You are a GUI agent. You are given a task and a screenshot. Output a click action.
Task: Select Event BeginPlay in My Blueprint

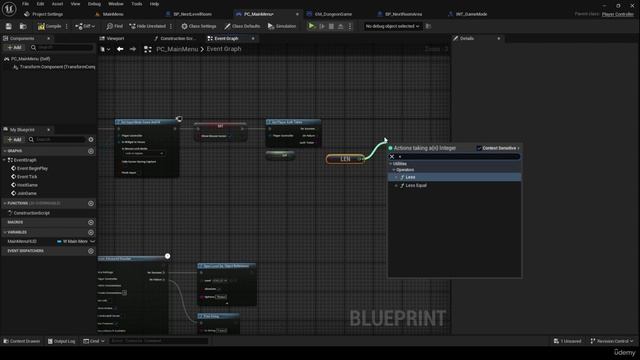[29, 169]
